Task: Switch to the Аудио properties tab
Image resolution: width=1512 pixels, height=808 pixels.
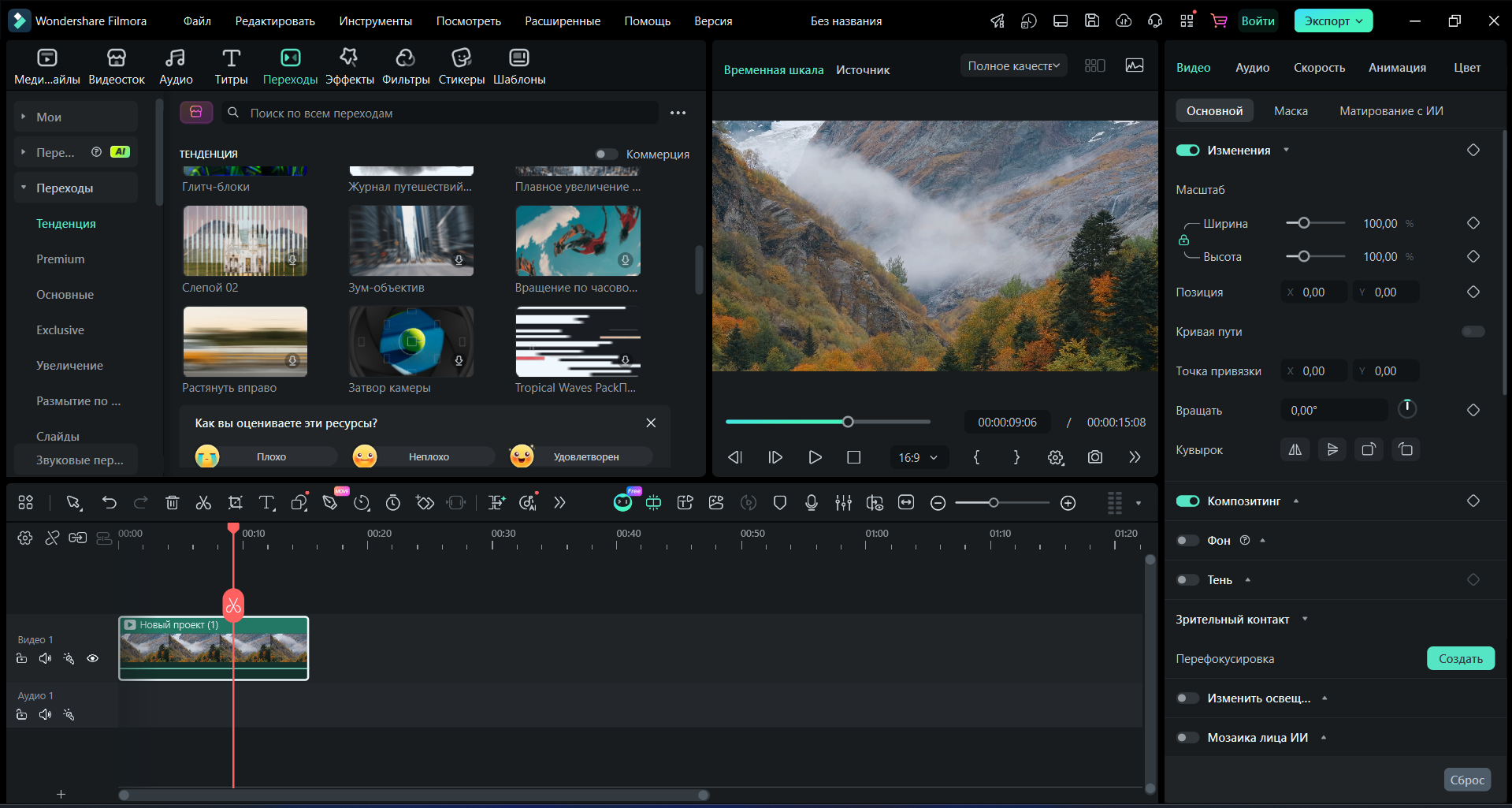Action: tap(1252, 68)
